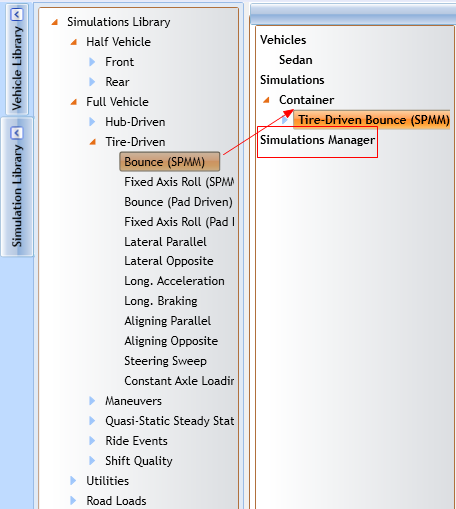
Task: Collapse the Simulation Library side panel arrow
Action: point(16,133)
